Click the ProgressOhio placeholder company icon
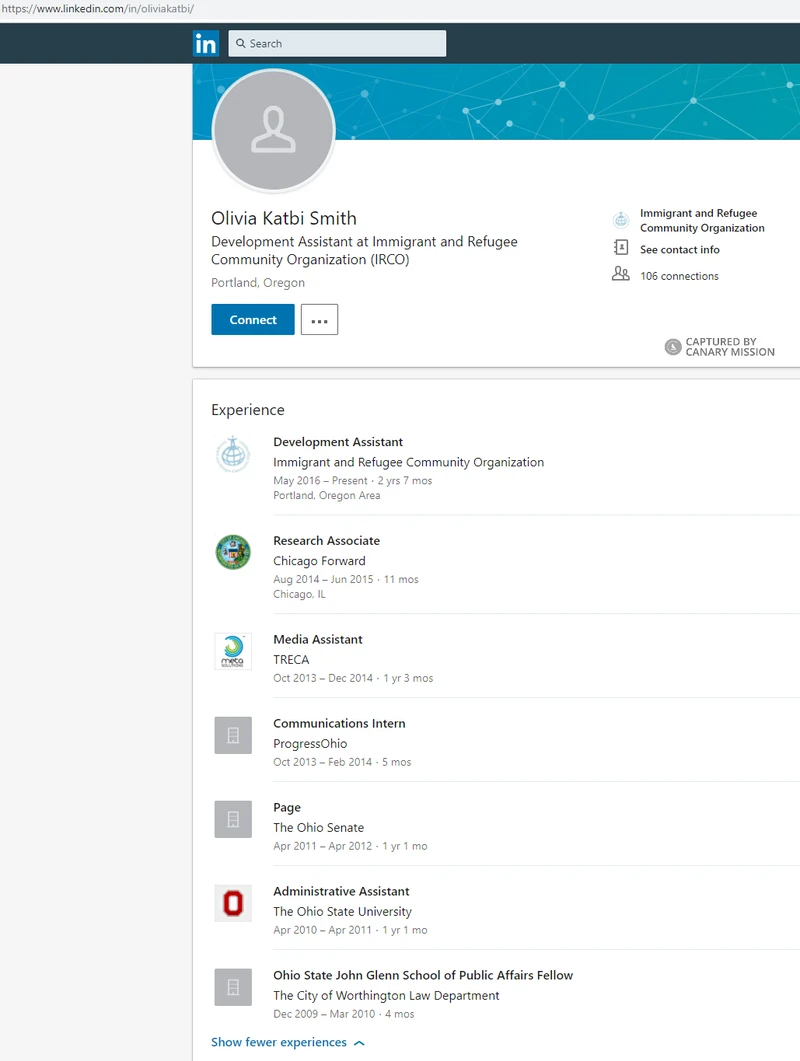This screenshot has height=1061, width=800. (233, 735)
